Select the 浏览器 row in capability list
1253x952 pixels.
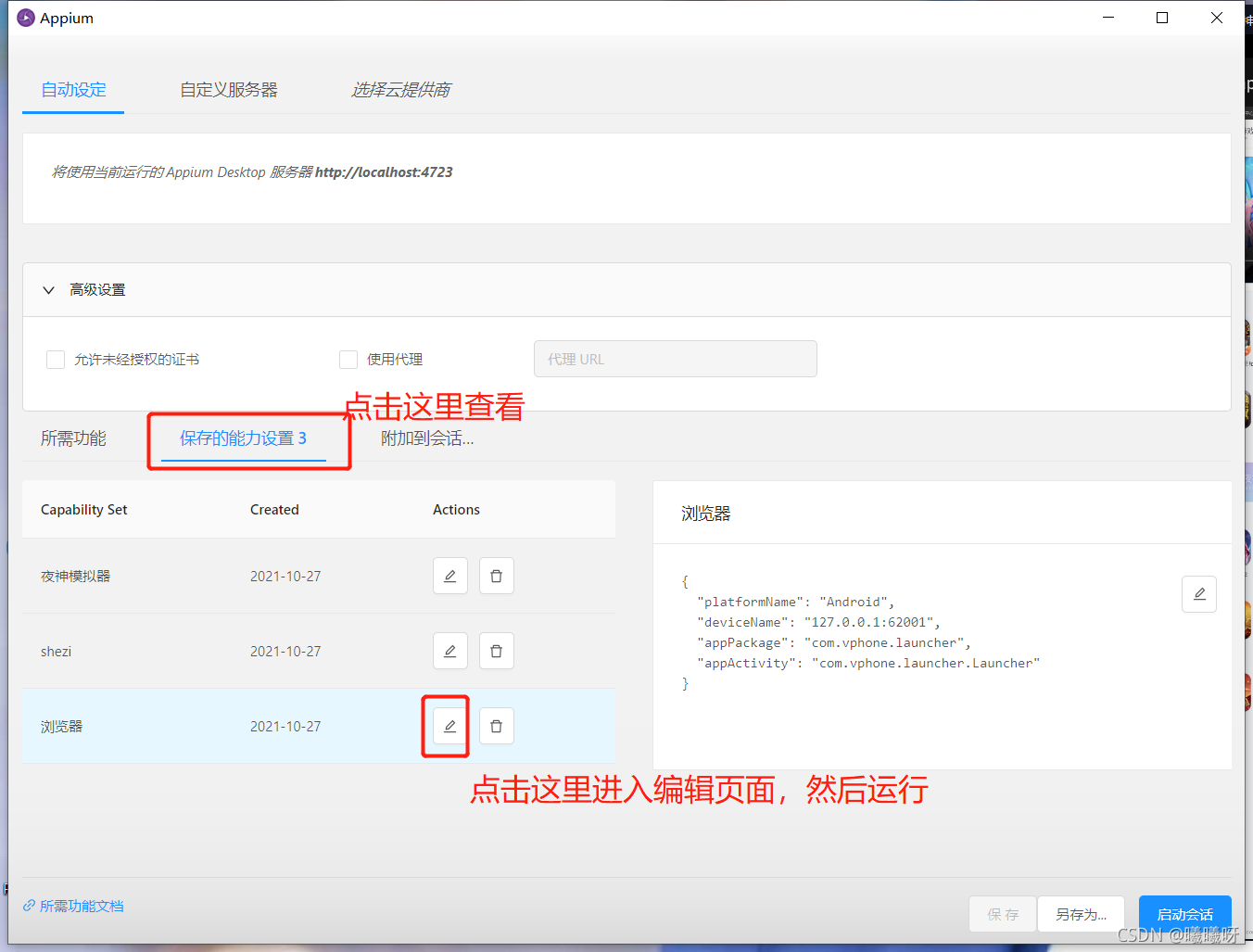[x=319, y=726]
